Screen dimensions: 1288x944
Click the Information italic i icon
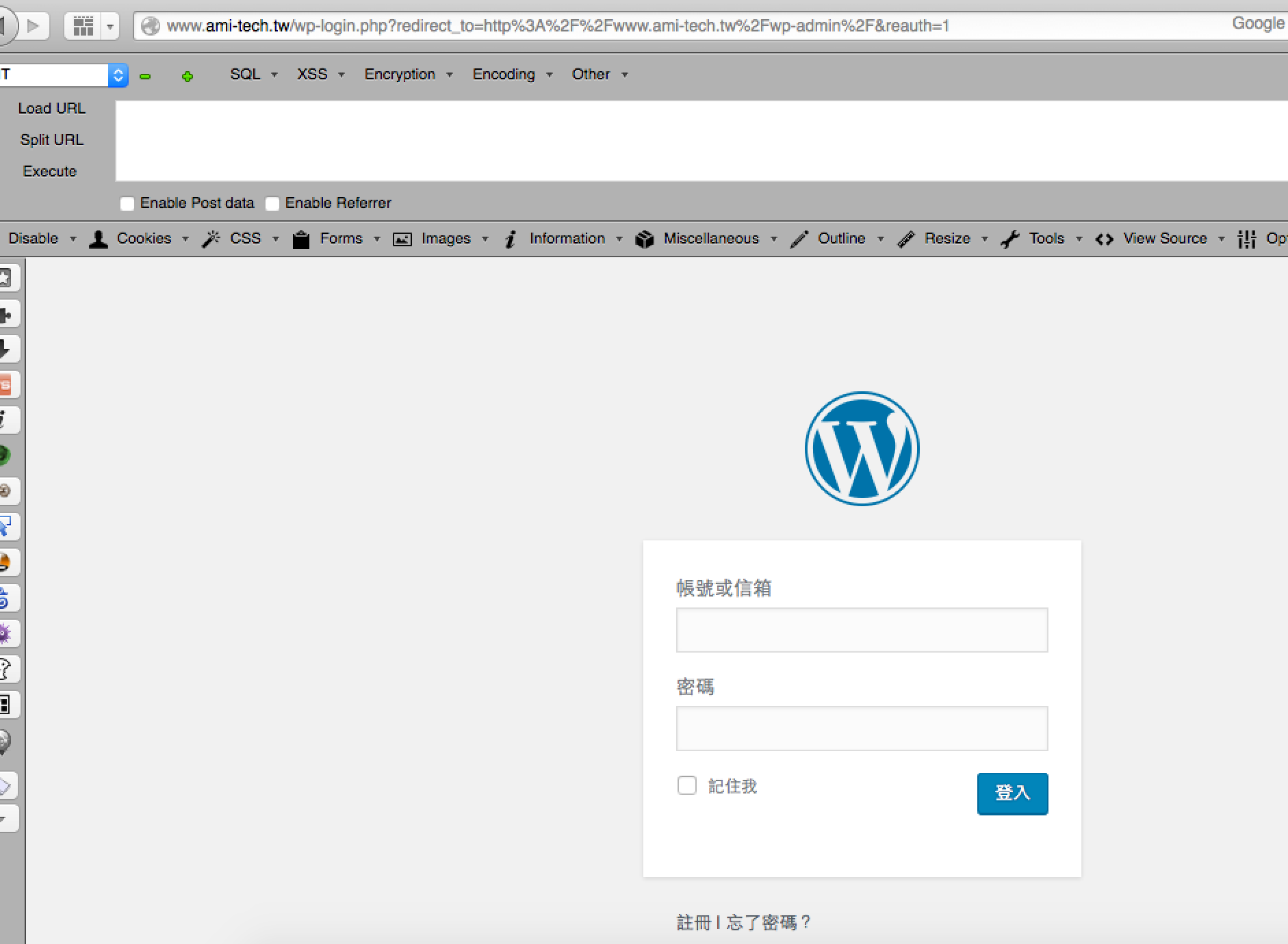pos(511,239)
